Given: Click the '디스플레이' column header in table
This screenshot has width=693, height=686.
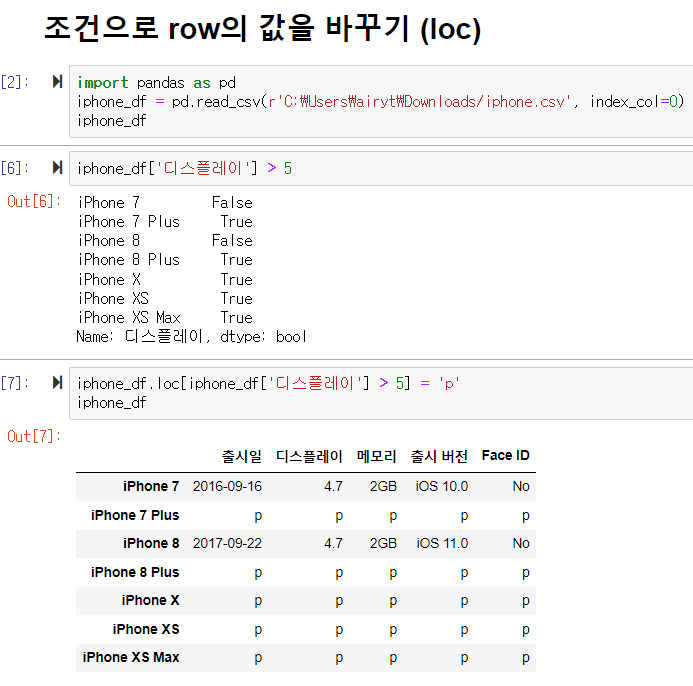Looking at the screenshot, I should (309, 456).
